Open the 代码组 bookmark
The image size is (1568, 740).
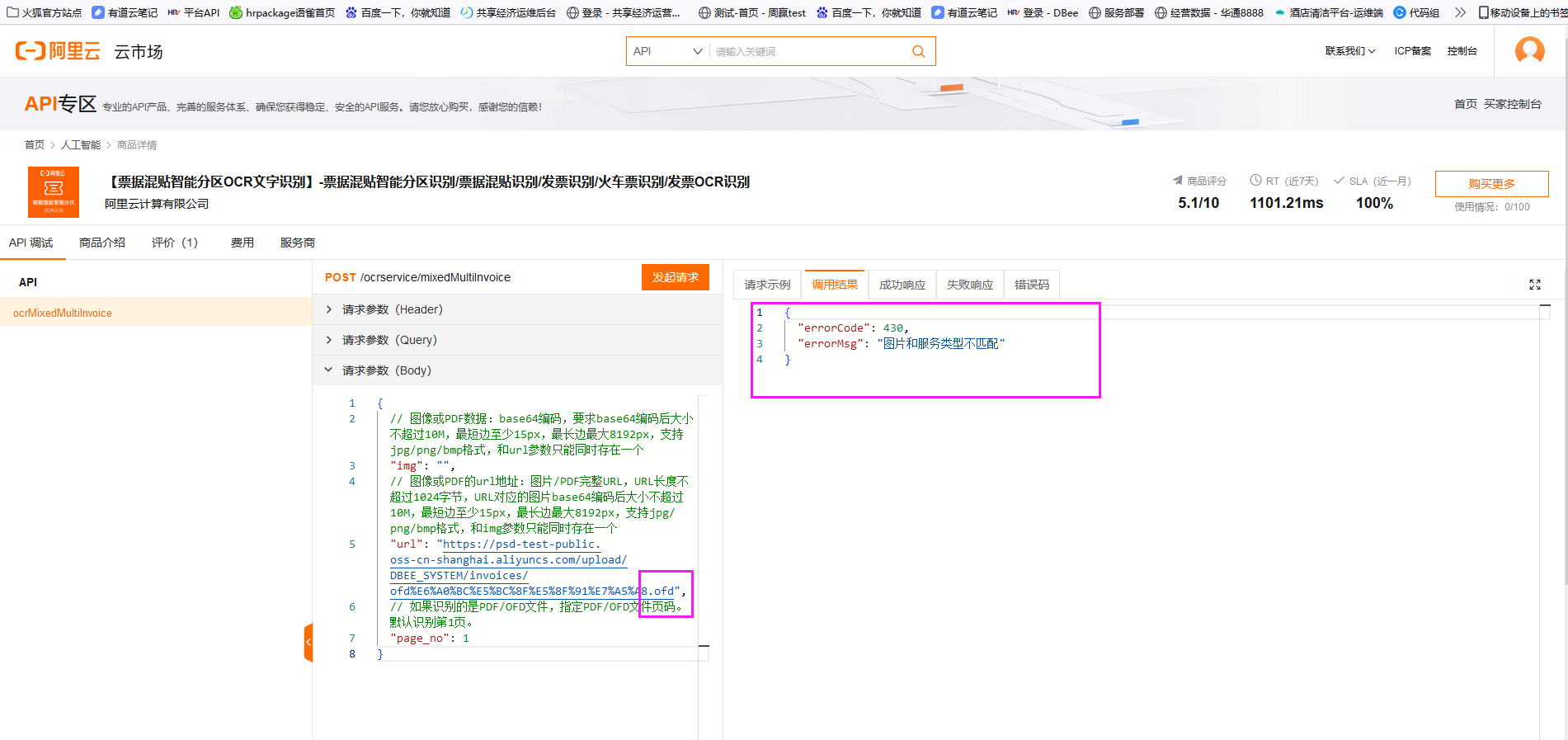[1416, 12]
